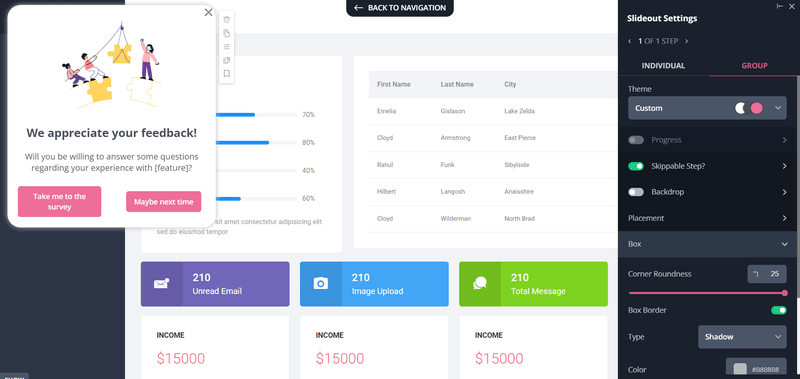800x379 pixels.
Task: Click the Total Message chat icon
Action: (480, 284)
